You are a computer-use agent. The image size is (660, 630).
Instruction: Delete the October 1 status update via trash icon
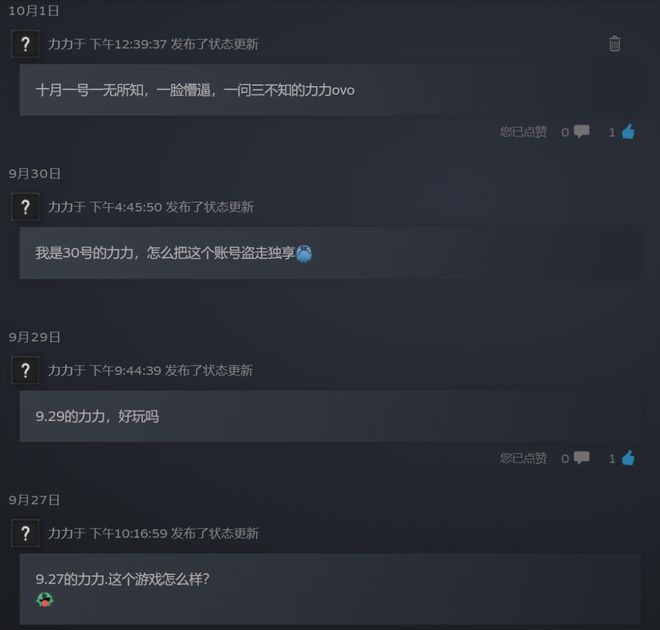(615, 43)
